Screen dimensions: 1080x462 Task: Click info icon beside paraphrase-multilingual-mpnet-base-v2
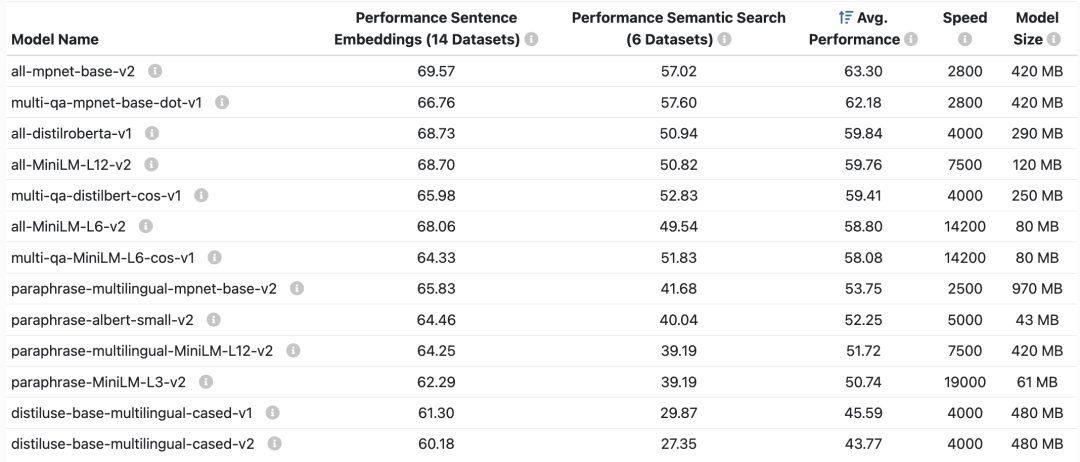point(297,289)
